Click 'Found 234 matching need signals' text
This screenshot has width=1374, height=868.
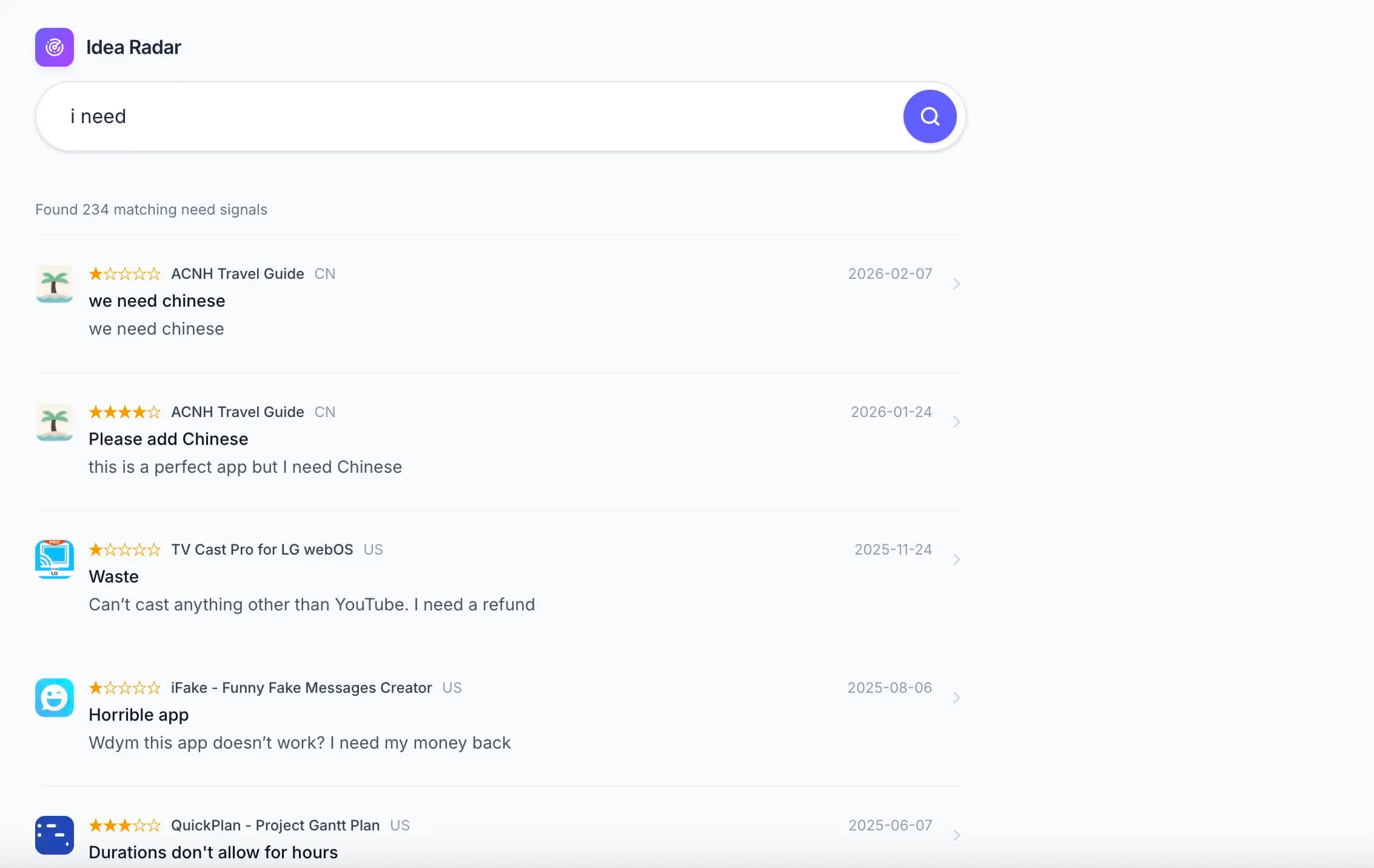(x=151, y=210)
